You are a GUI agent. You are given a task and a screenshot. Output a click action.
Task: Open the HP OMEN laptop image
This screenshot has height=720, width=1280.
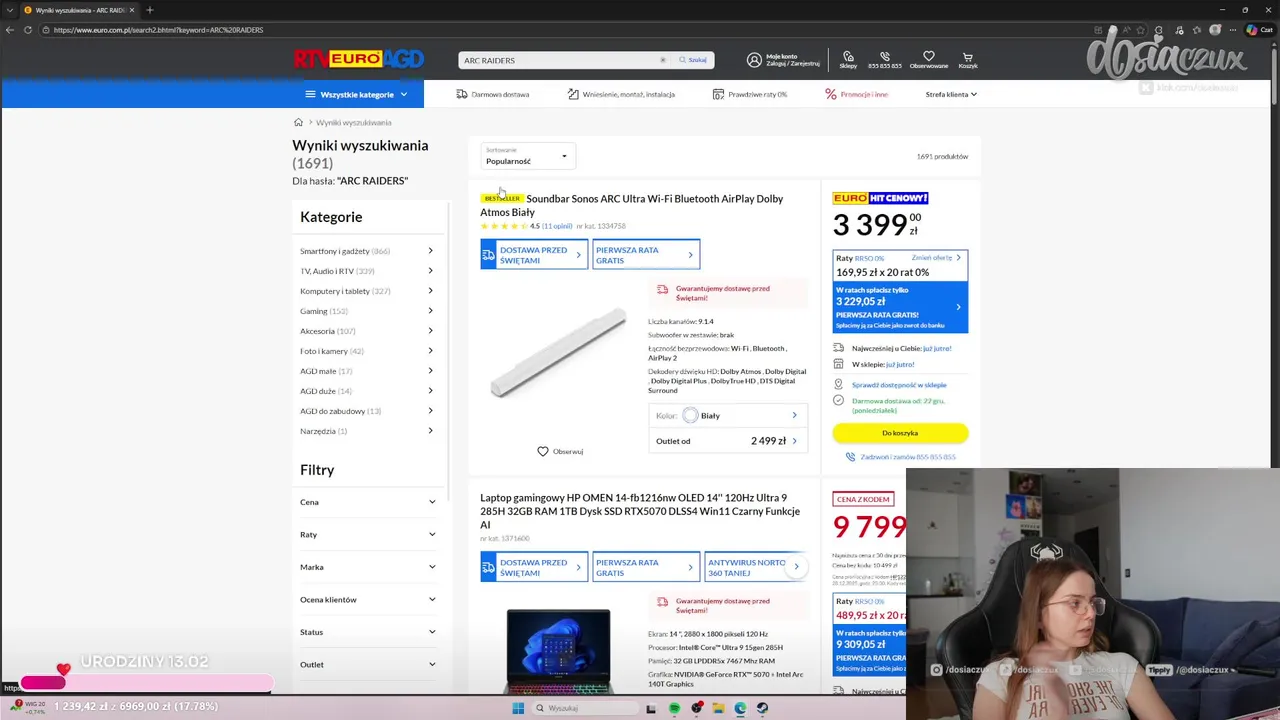[558, 650]
